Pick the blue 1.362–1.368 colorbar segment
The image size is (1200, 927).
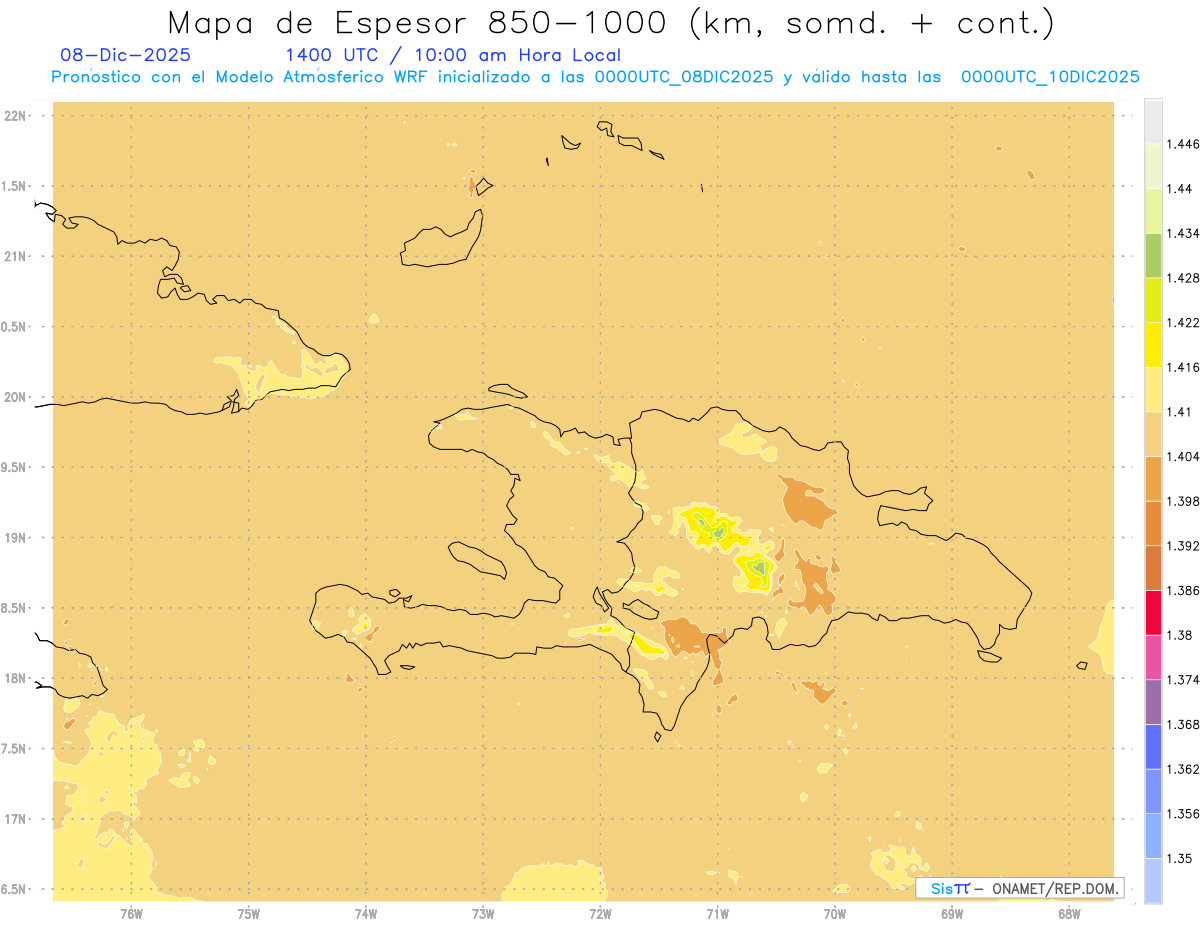pos(1153,746)
